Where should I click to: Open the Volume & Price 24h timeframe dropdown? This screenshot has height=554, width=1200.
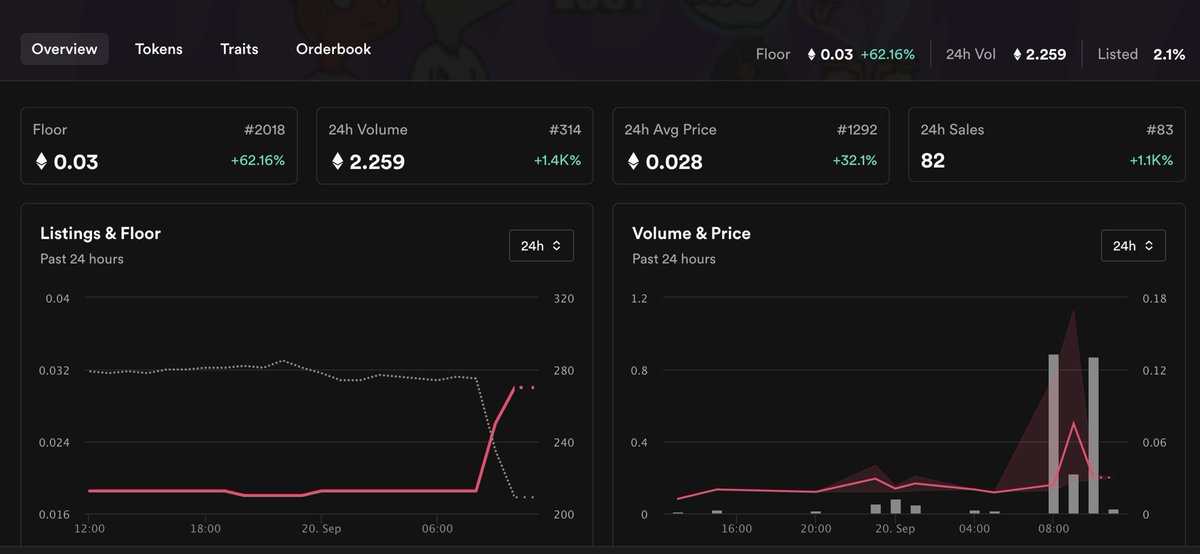(1133, 245)
